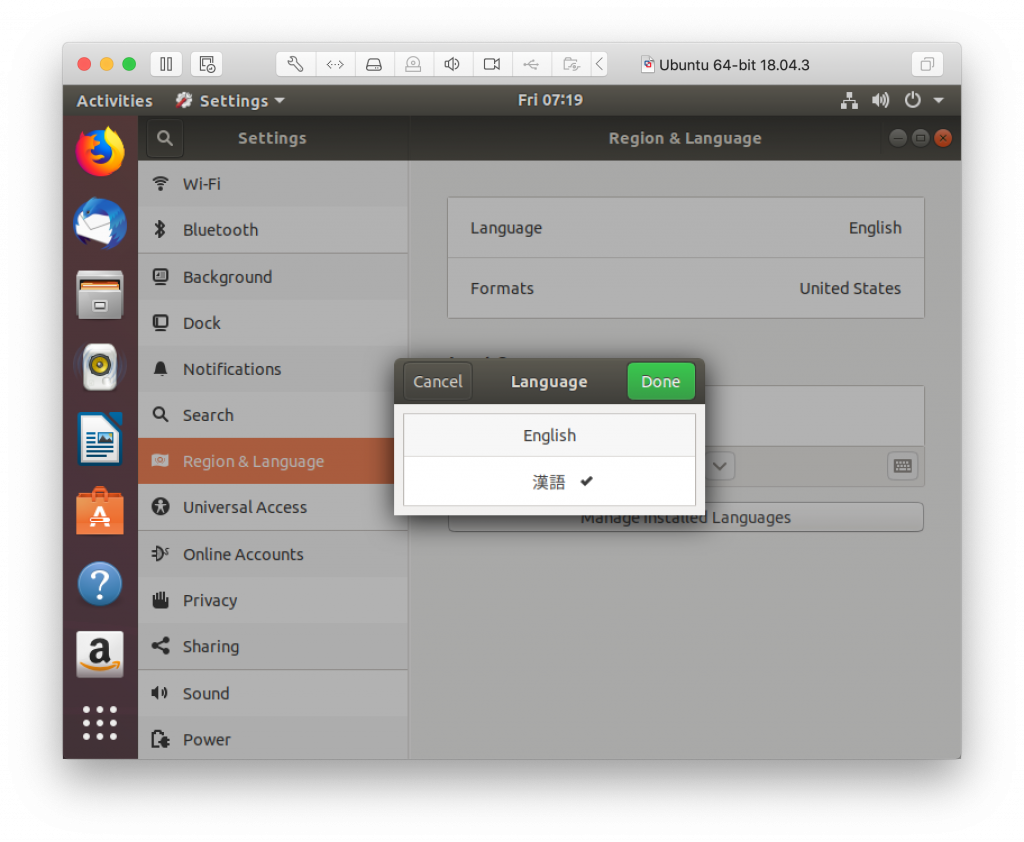Choose English in Language dialog
Viewport: 1024px width, 842px height.
pos(549,435)
